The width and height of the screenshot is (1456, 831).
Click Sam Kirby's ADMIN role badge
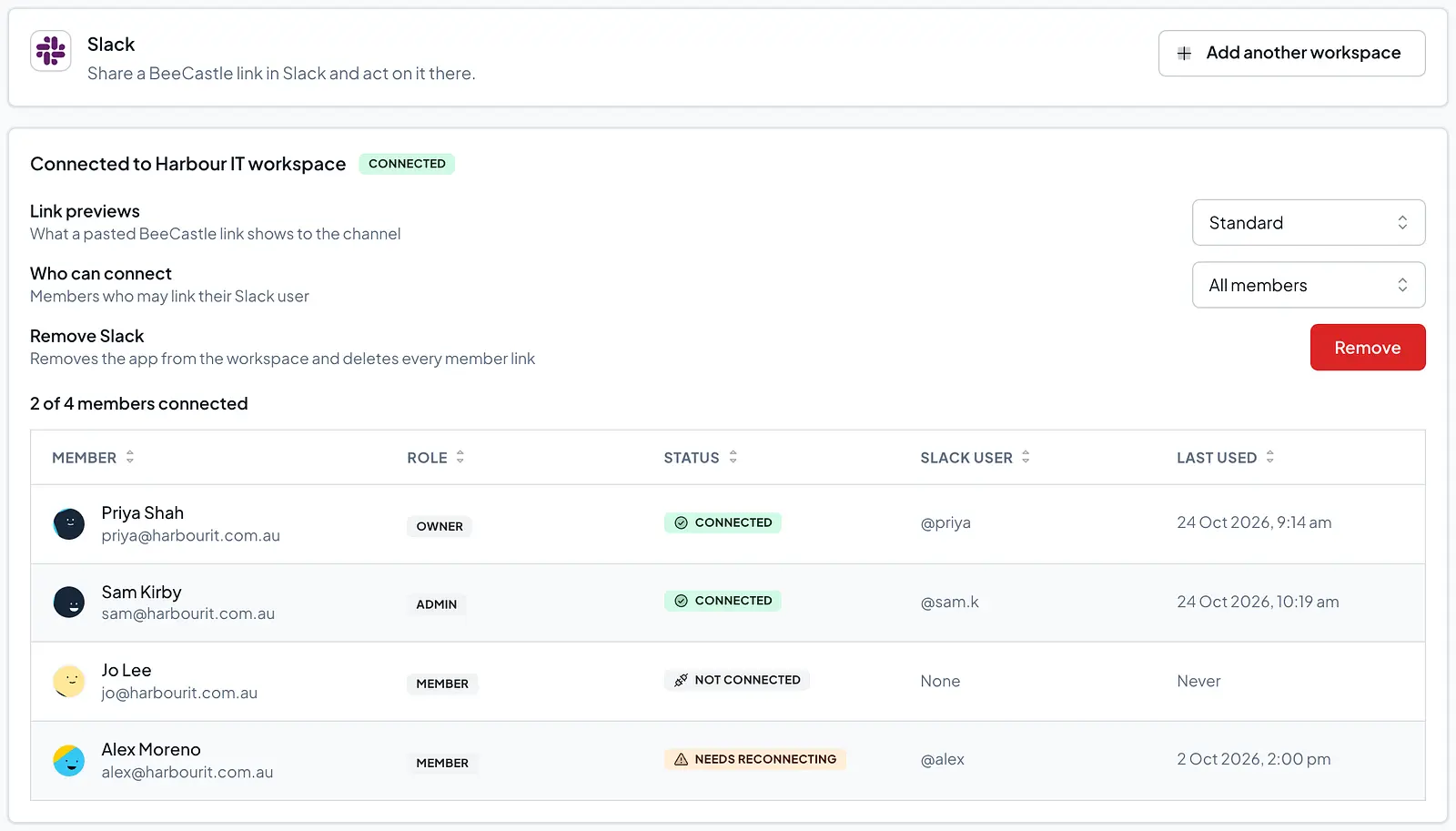pyautogui.click(x=437, y=604)
